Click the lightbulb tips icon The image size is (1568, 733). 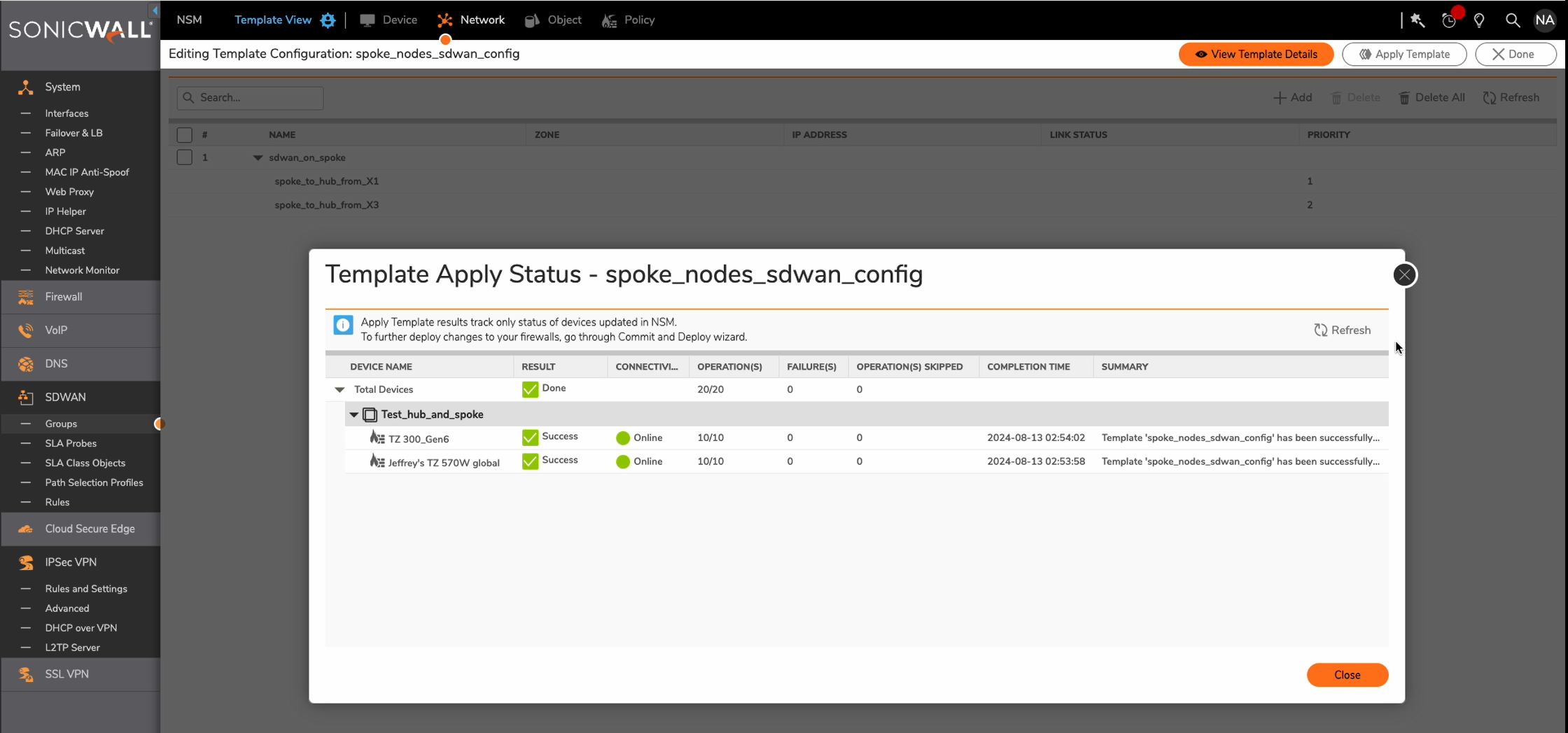[1480, 20]
